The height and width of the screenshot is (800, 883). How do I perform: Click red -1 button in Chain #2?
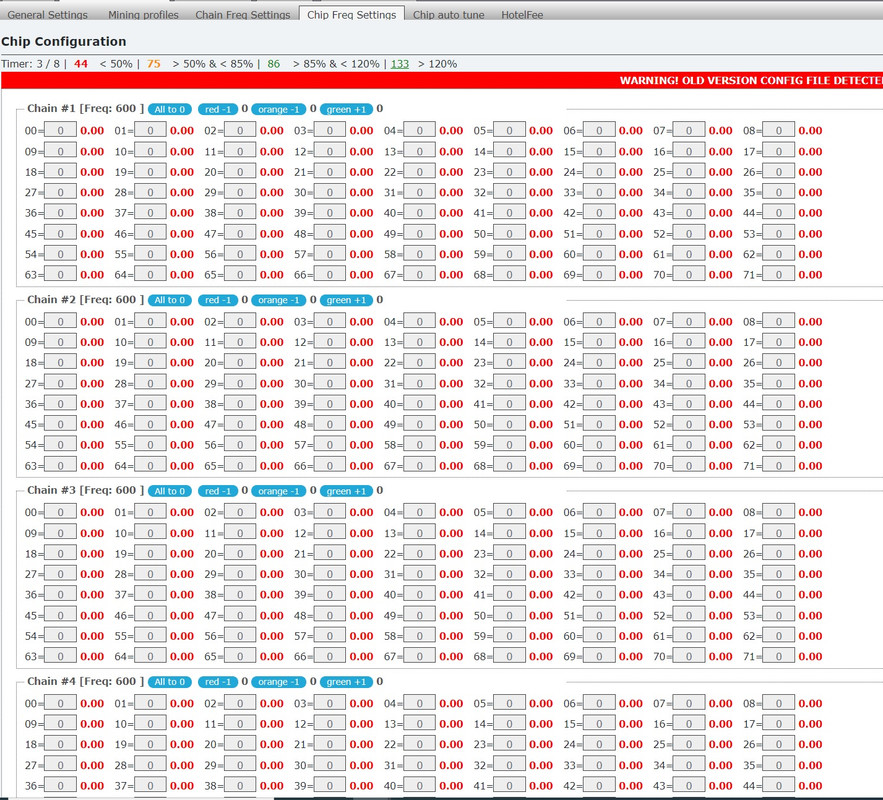pos(218,300)
